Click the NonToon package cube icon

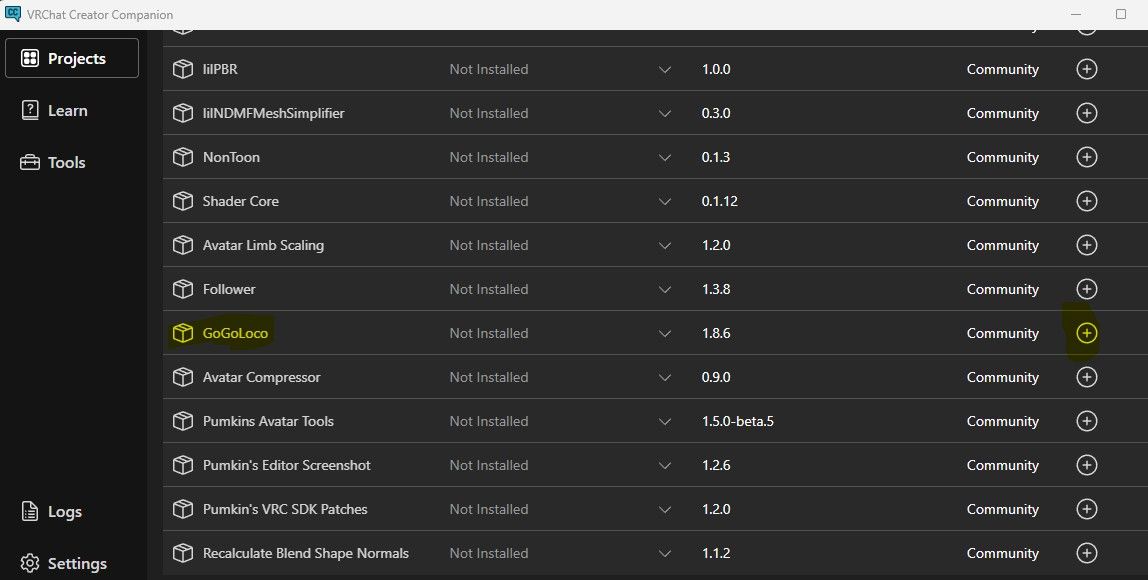pos(182,157)
